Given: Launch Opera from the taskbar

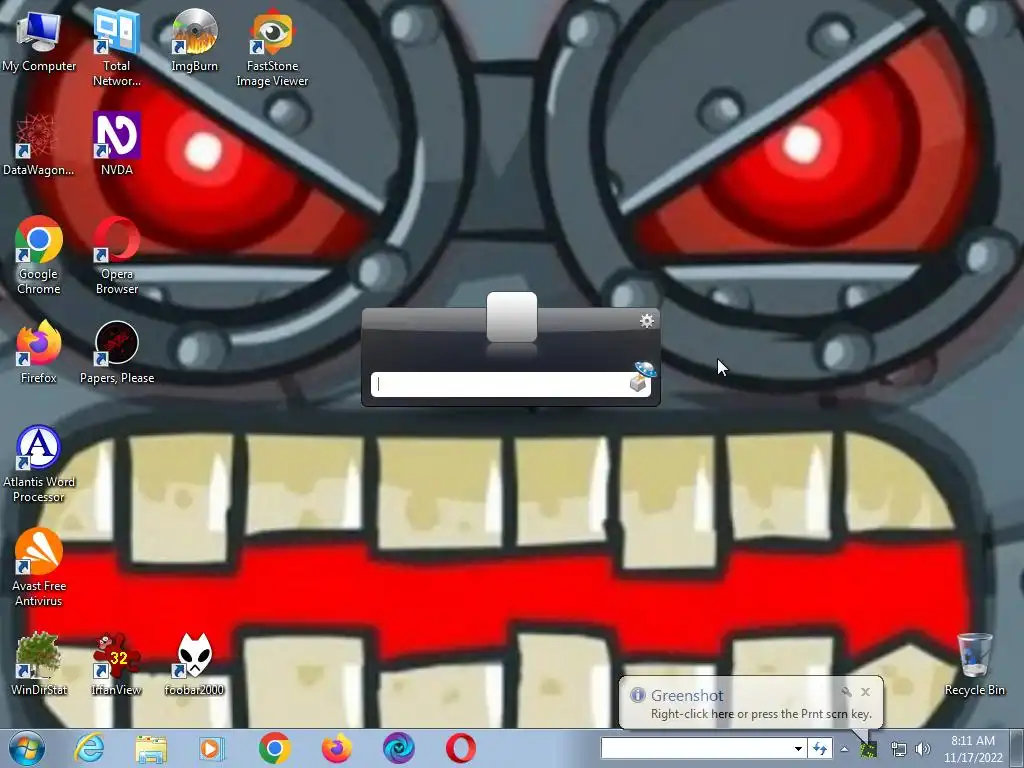Looking at the screenshot, I should click(x=460, y=748).
